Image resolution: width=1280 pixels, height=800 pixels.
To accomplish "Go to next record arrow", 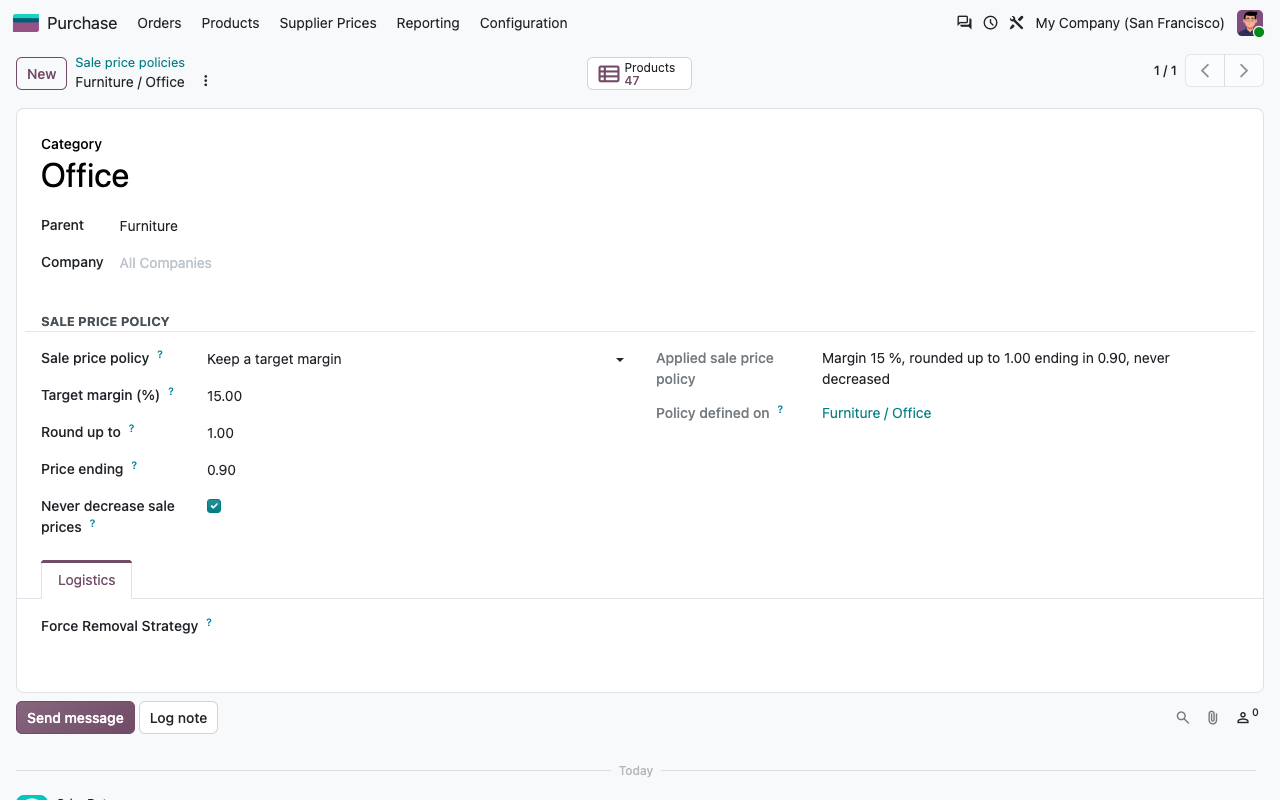I will (1244, 71).
